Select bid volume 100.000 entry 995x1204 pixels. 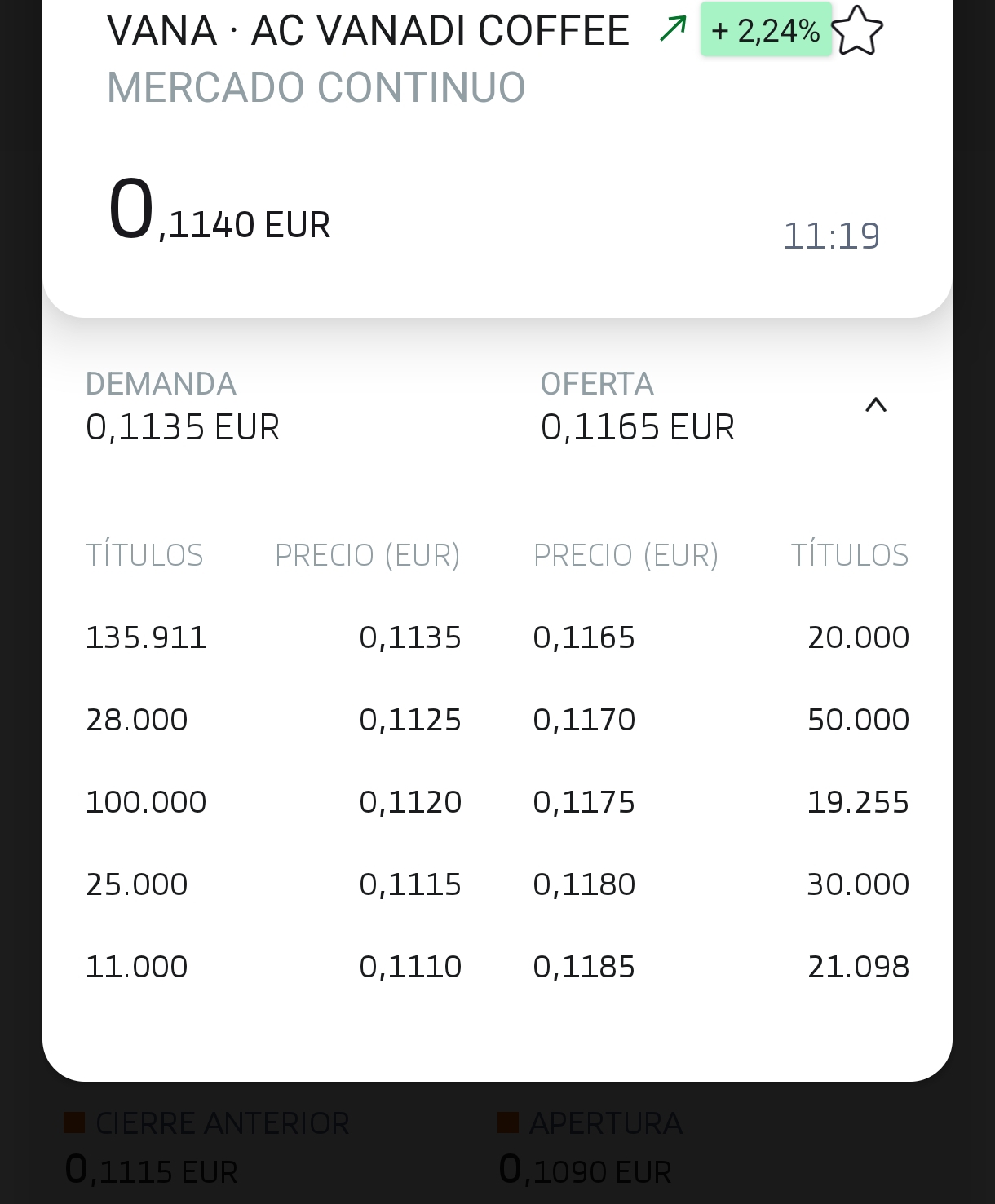[146, 802]
